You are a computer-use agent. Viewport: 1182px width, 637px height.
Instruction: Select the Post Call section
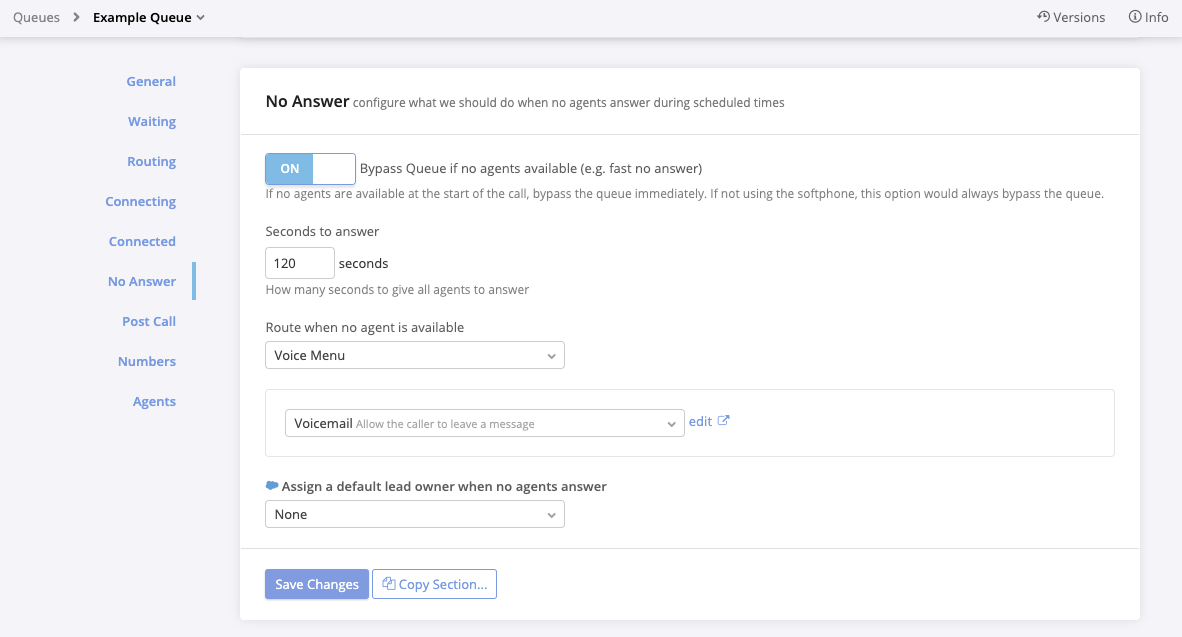pyautogui.click(x=149, y=322)
